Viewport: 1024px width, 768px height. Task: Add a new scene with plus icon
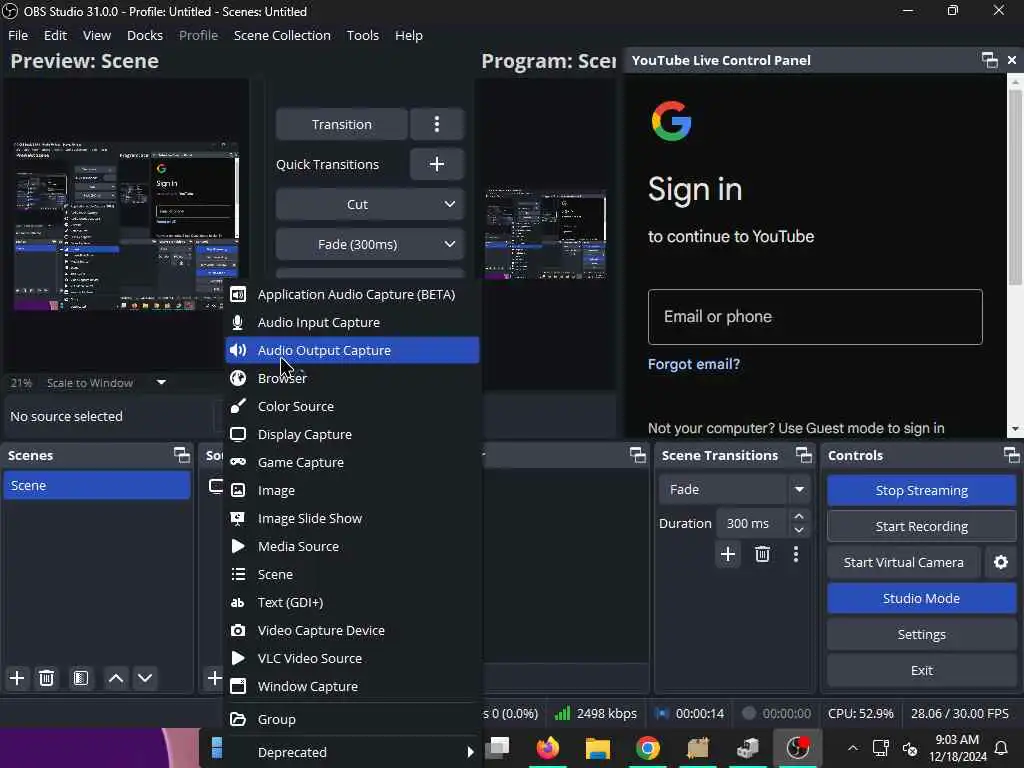(x=17, y=678)
